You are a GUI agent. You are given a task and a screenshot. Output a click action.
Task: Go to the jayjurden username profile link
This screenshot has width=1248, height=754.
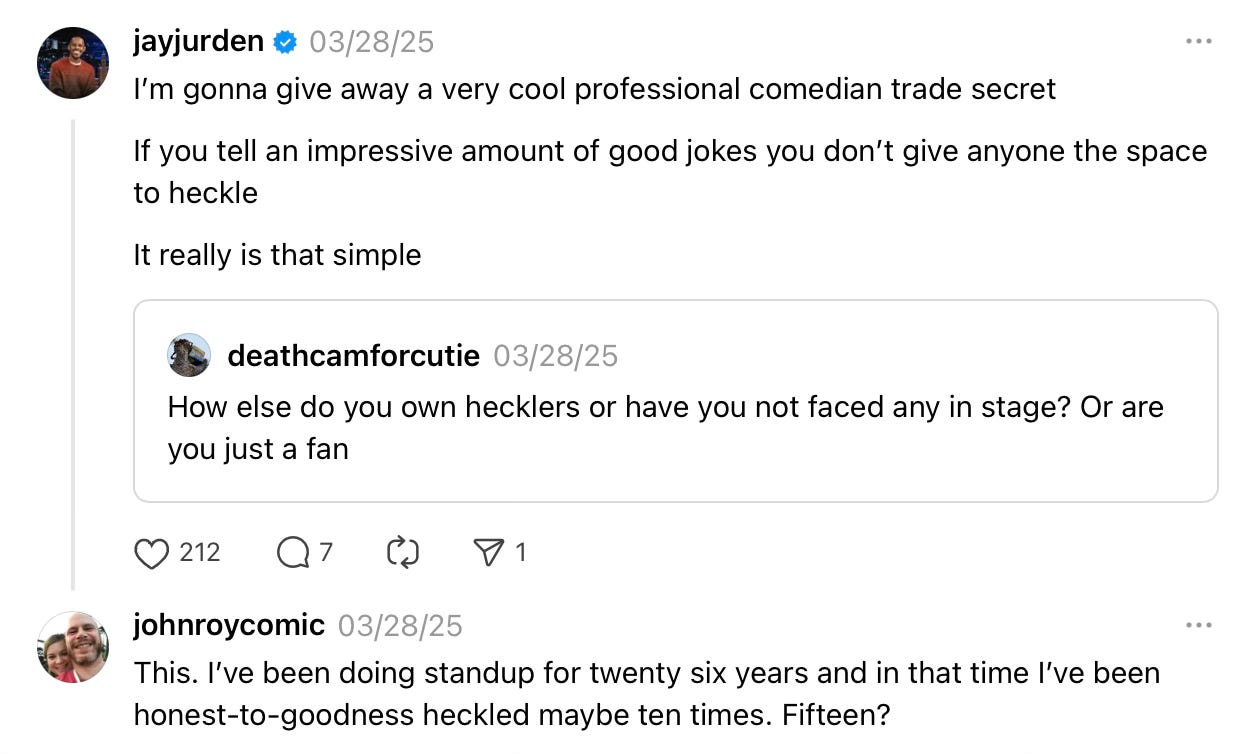click(x=198, y=42)
